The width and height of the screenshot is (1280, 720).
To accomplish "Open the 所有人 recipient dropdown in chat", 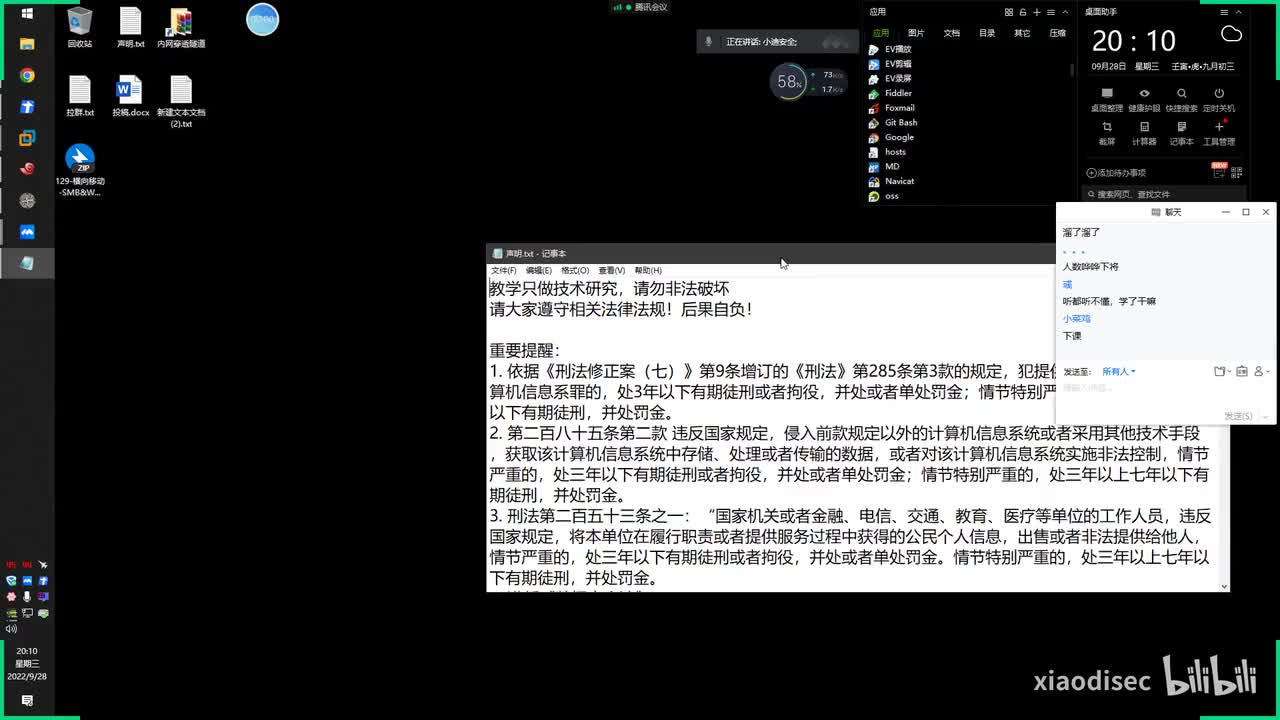I will pyautogui.click(x=1118, y=371).
